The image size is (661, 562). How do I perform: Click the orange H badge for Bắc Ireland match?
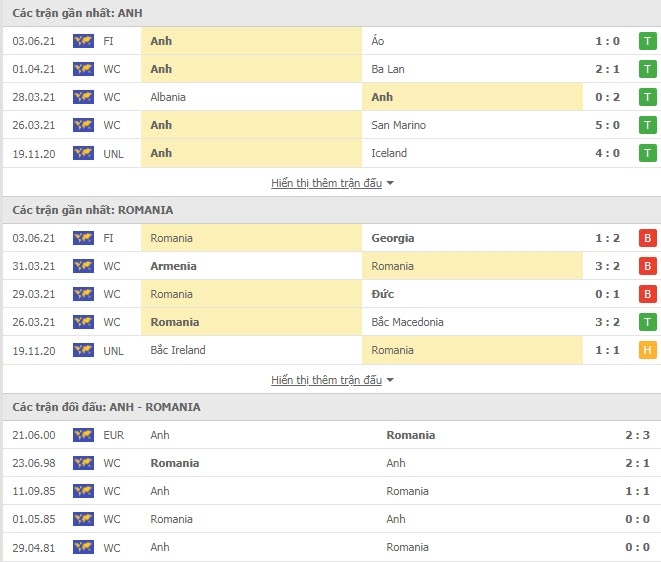(x=648, y=350)
